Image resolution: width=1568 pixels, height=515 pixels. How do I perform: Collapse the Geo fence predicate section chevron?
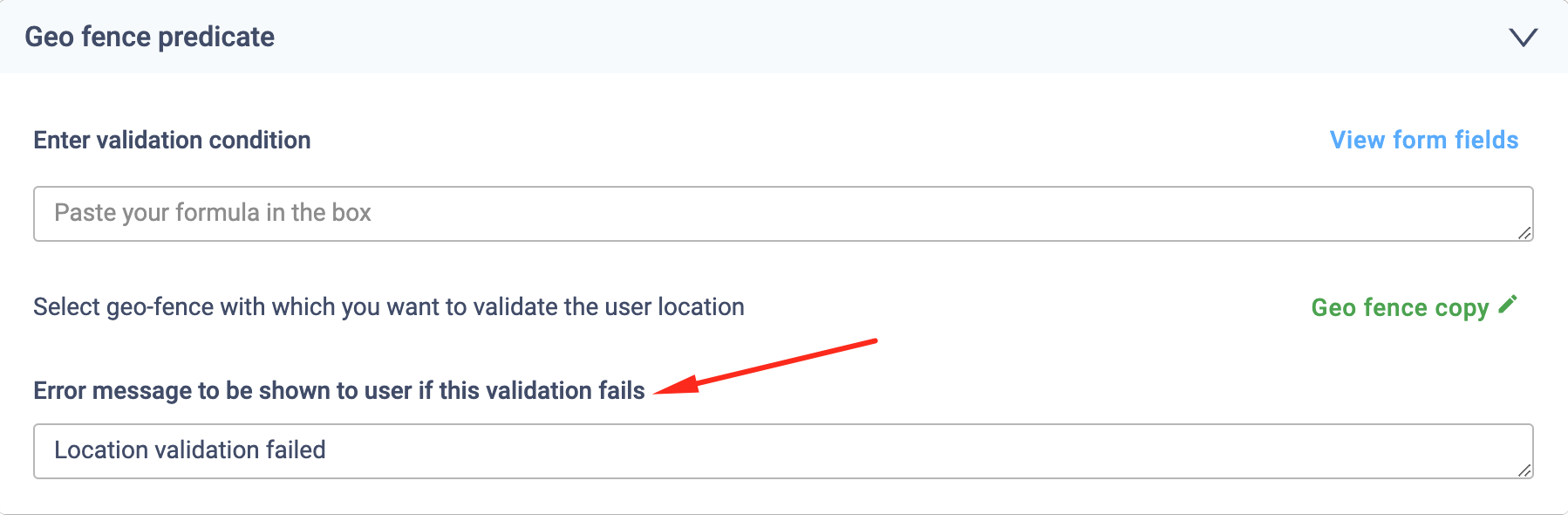coord(1523,38)
